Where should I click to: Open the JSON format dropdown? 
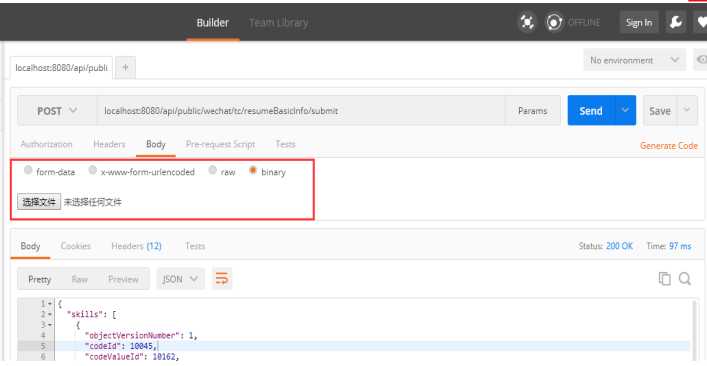coord(180,279)
